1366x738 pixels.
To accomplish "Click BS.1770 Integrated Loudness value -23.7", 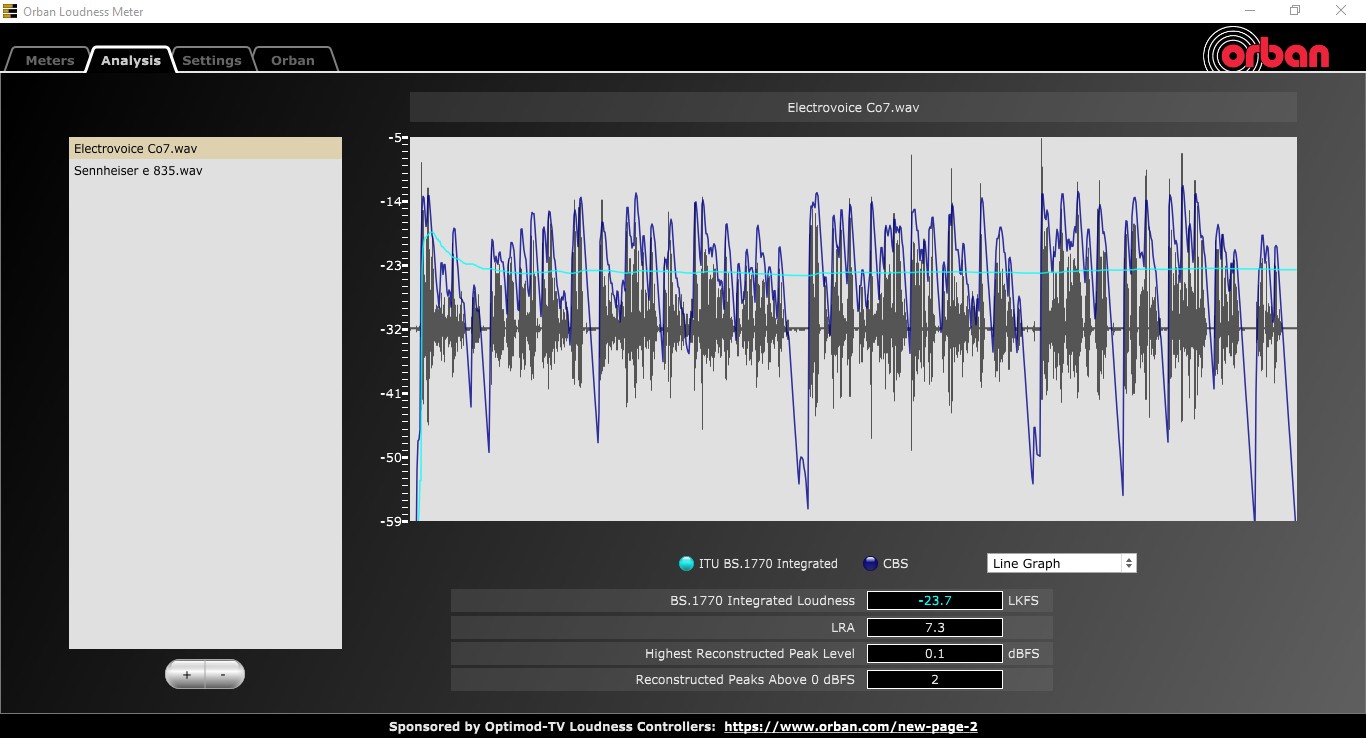I will pos(934,601).
